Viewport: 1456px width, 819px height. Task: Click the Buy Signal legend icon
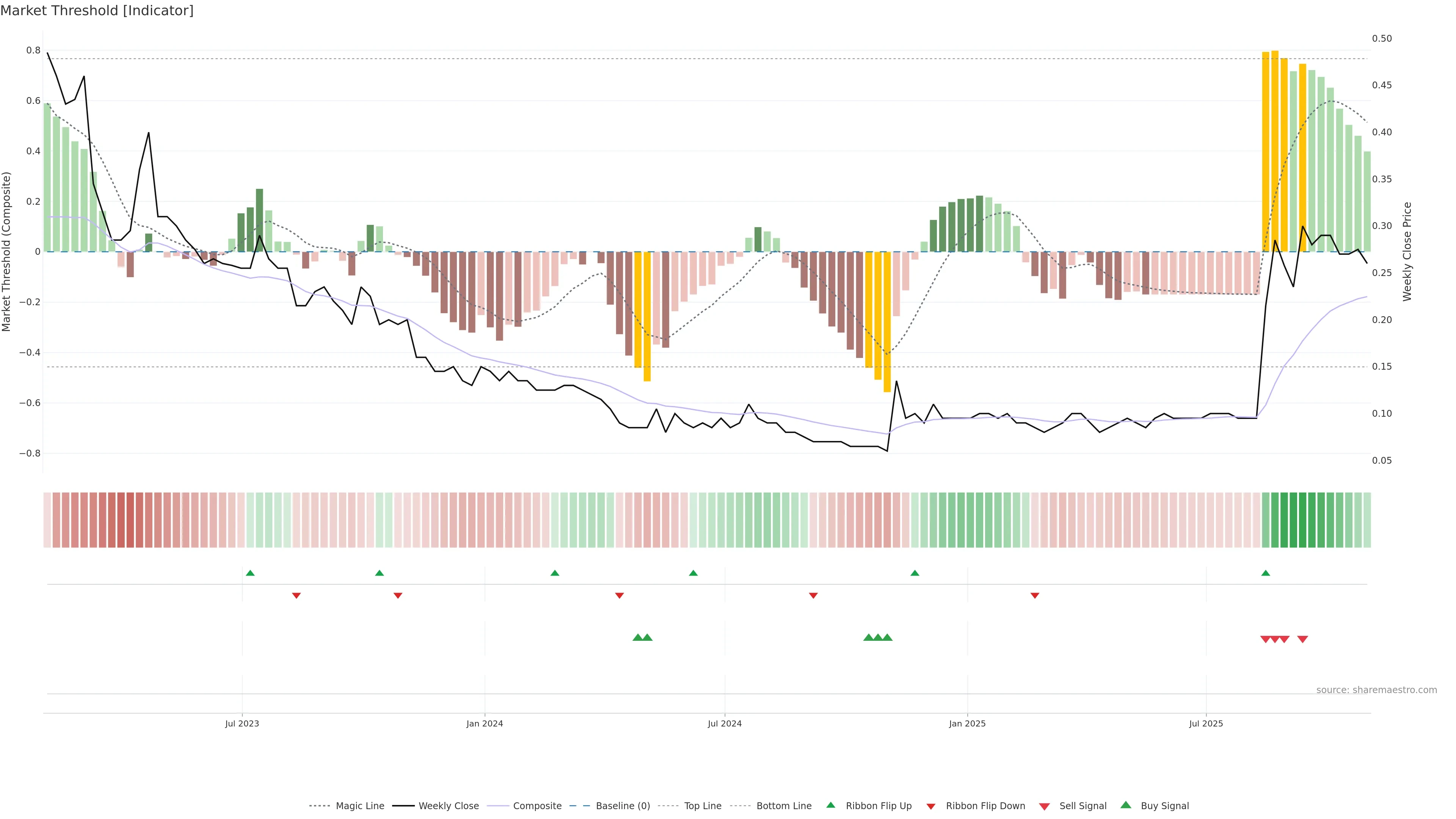click(1125, 805)
